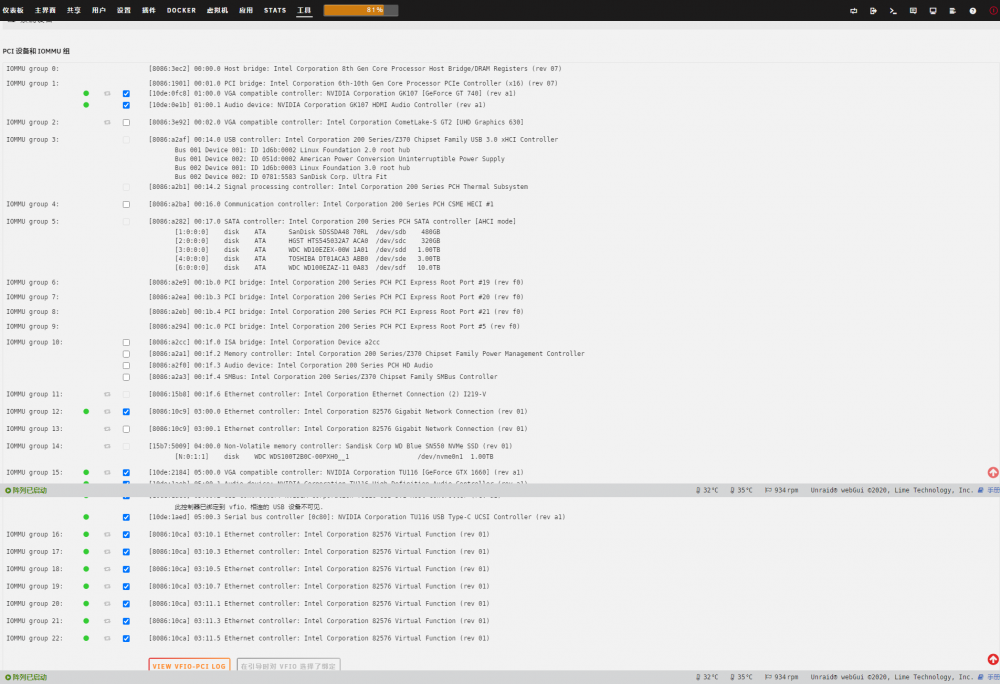
Task: Open the 插件 plugins tab
Action: pos(149,10)
